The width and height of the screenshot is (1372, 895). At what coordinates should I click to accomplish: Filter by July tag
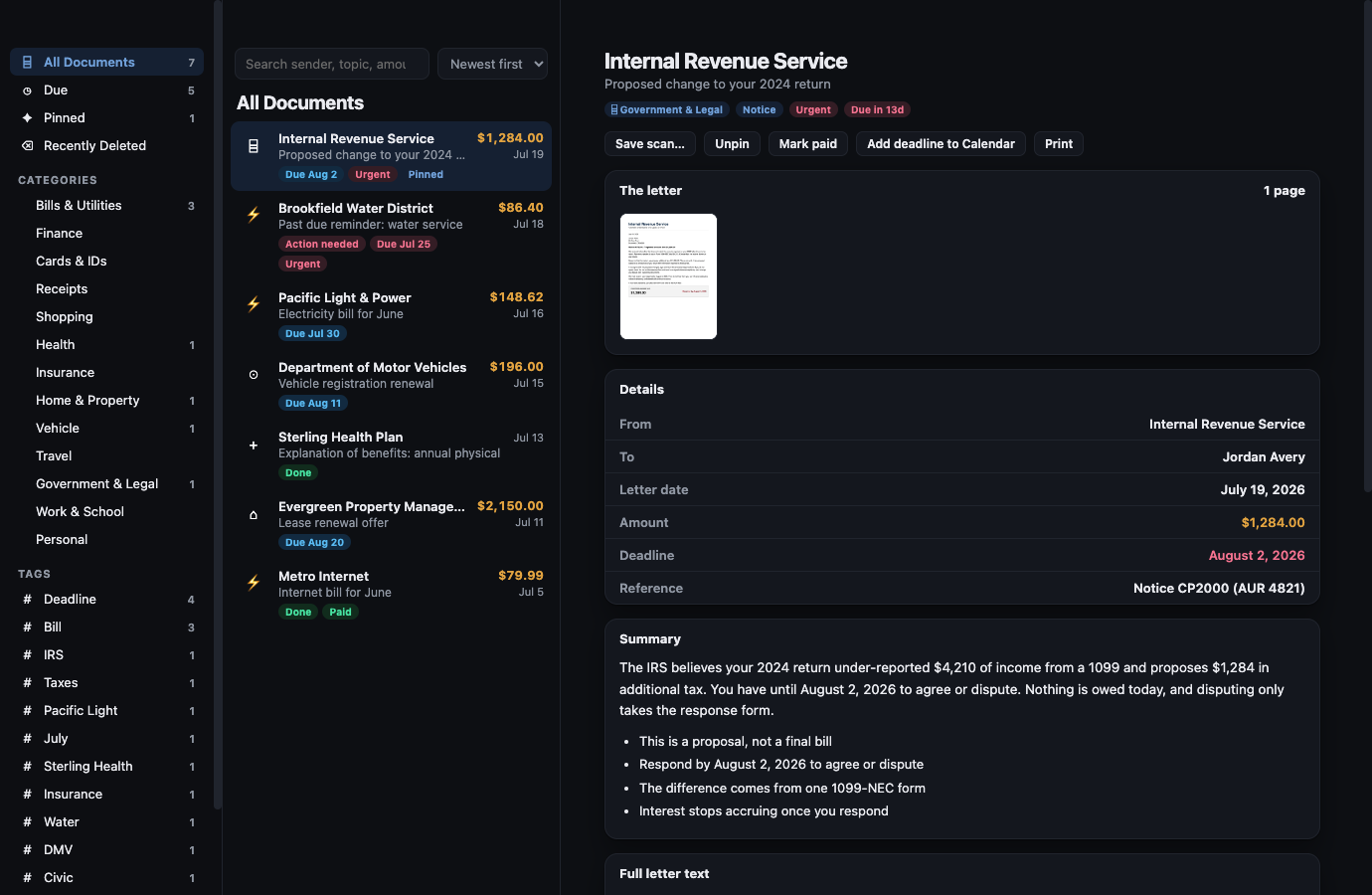tap(106, 738)
